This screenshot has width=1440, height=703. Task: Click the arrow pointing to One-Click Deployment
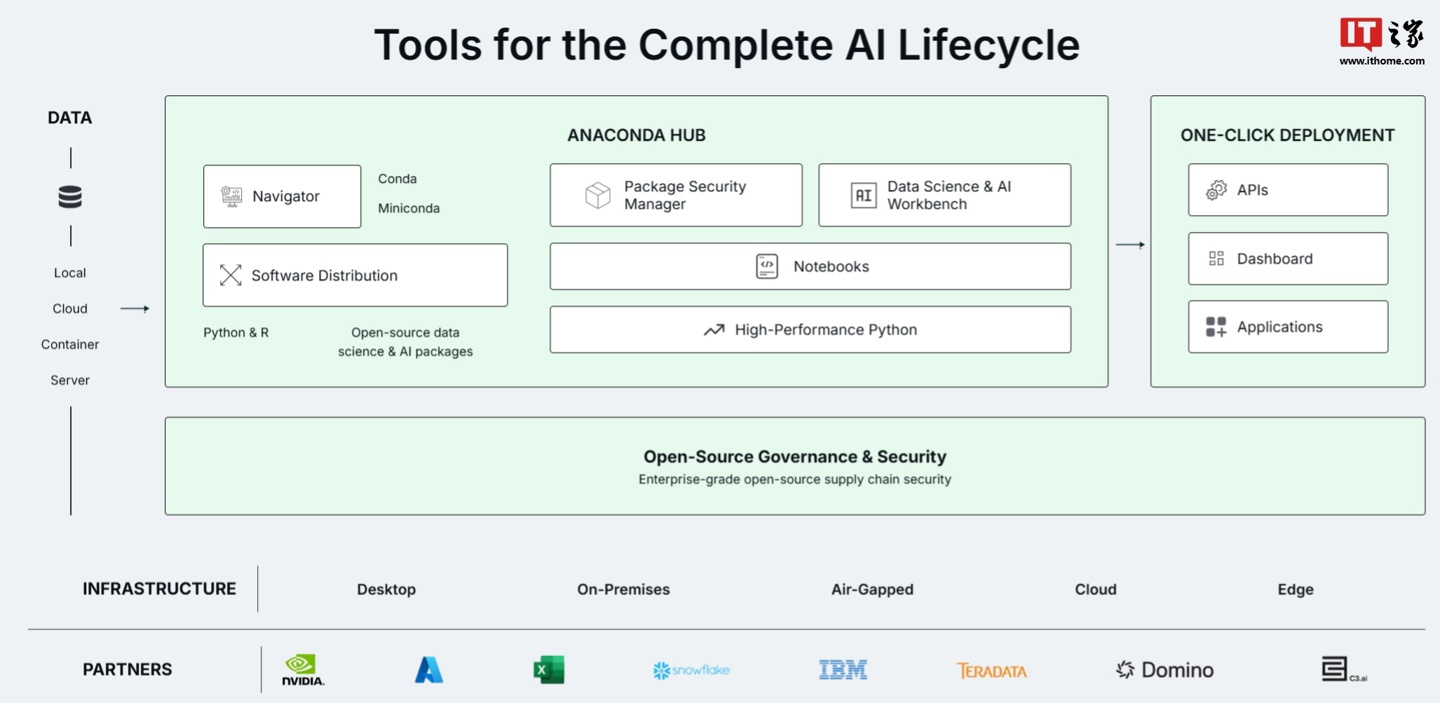pyautogui.click(x=1131, y=243)
